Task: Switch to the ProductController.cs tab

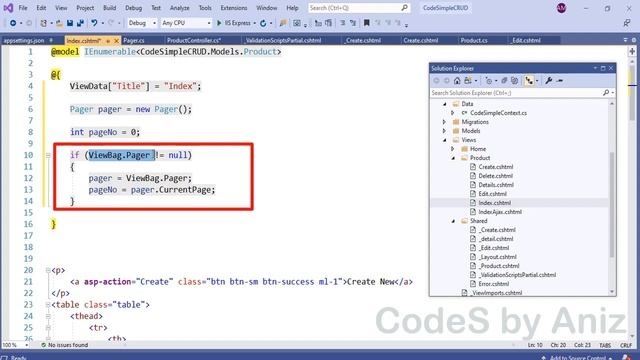Action: click(194, 40)
